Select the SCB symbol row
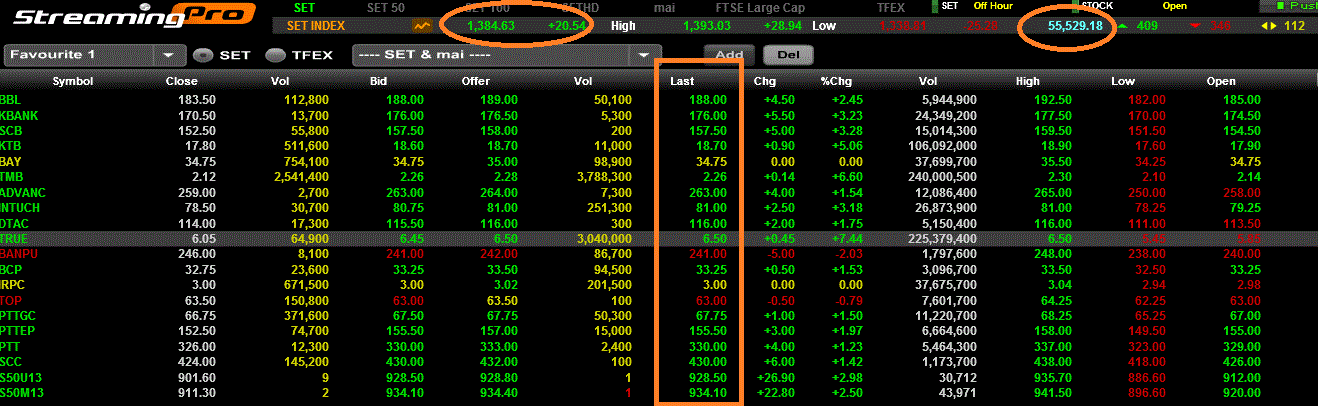 pyautogui.click(x=659, y=131)
